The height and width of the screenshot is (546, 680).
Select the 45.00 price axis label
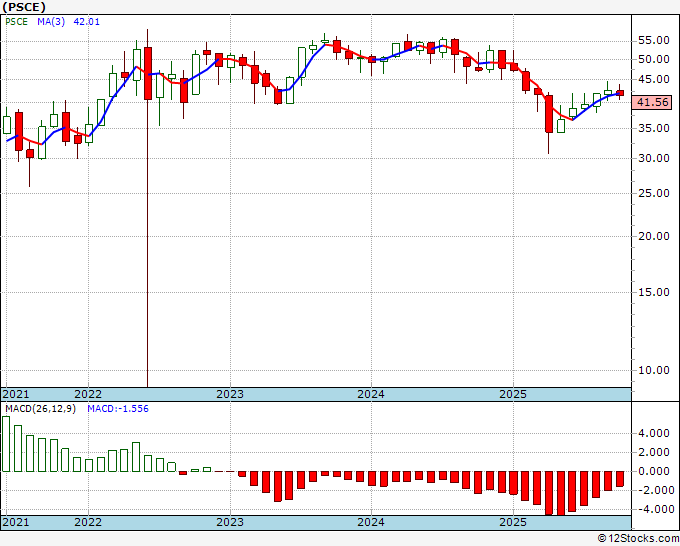click(654, 79)
